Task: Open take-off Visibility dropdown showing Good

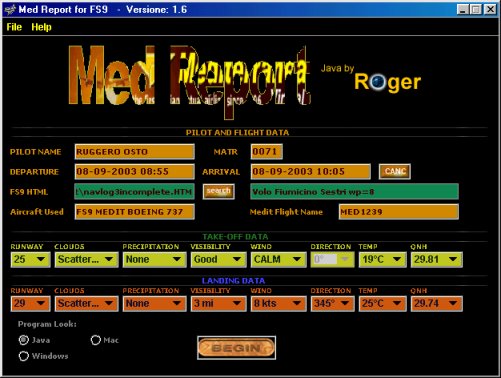Action: [218, 260]
